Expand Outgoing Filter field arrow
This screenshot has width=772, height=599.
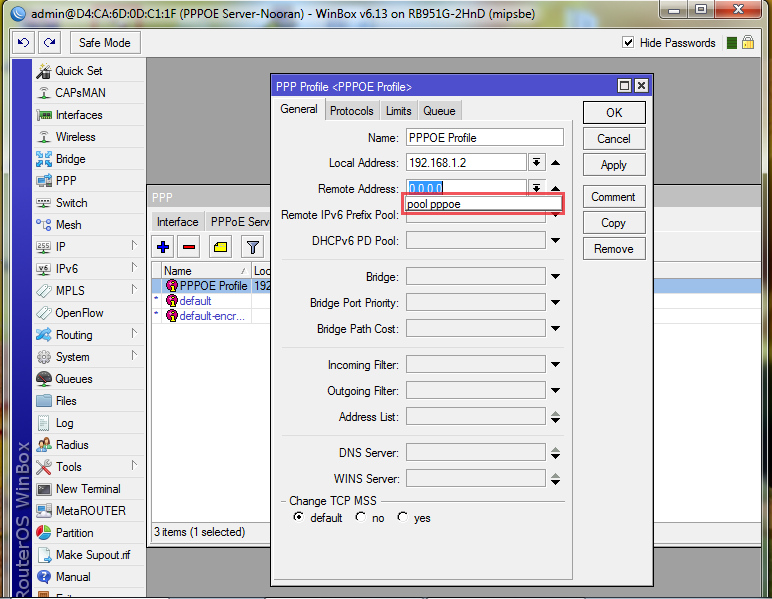click(x=555, y=391)
